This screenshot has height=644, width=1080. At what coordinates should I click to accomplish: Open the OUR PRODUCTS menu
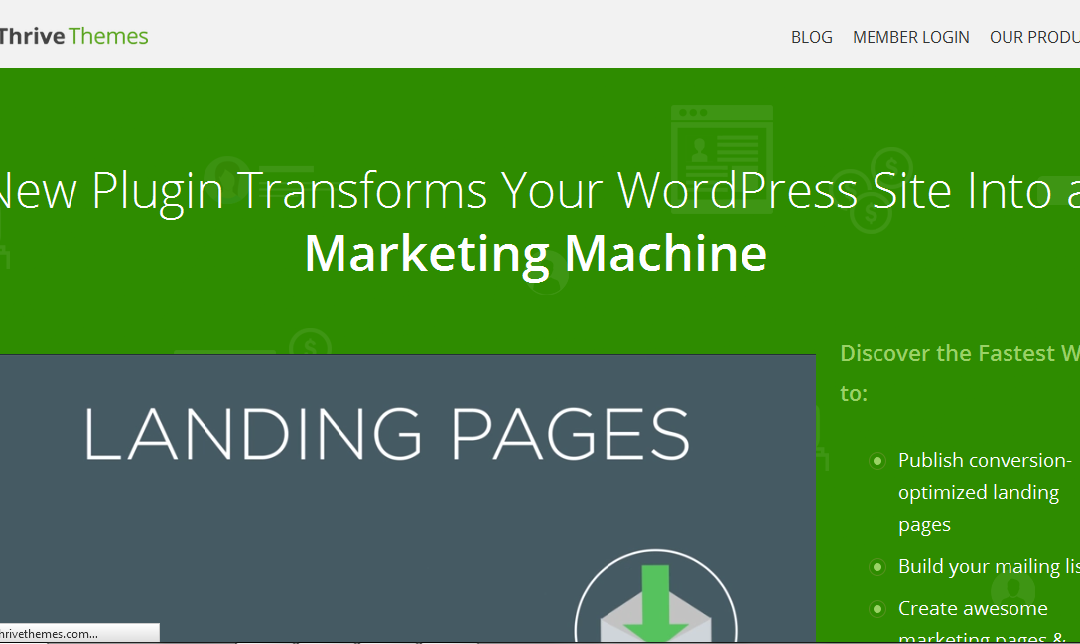pyautogui.click(x=1035, y=37)
